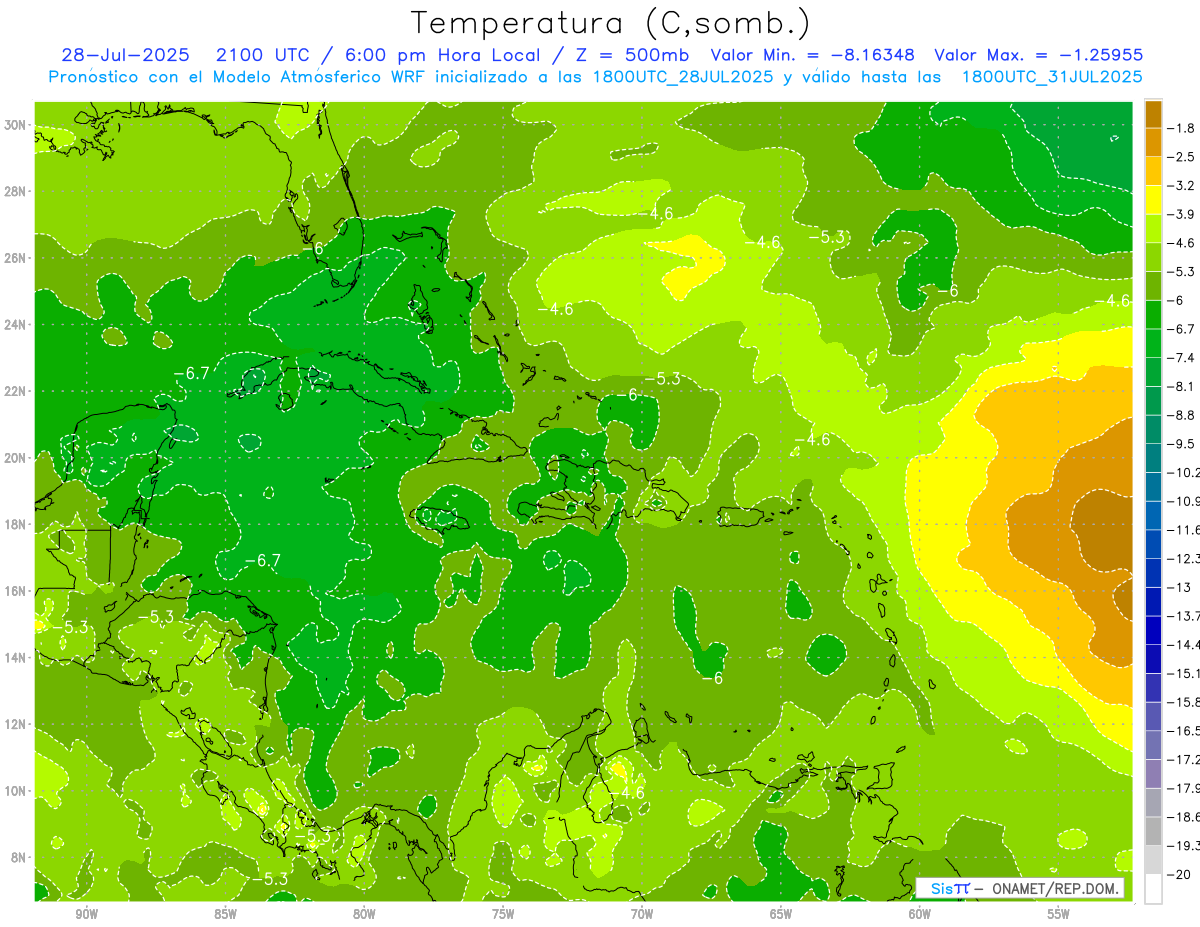Click the '-3.9' color bar value
The width and height of the screenshot is (1200, 927).
[1182, 214]
